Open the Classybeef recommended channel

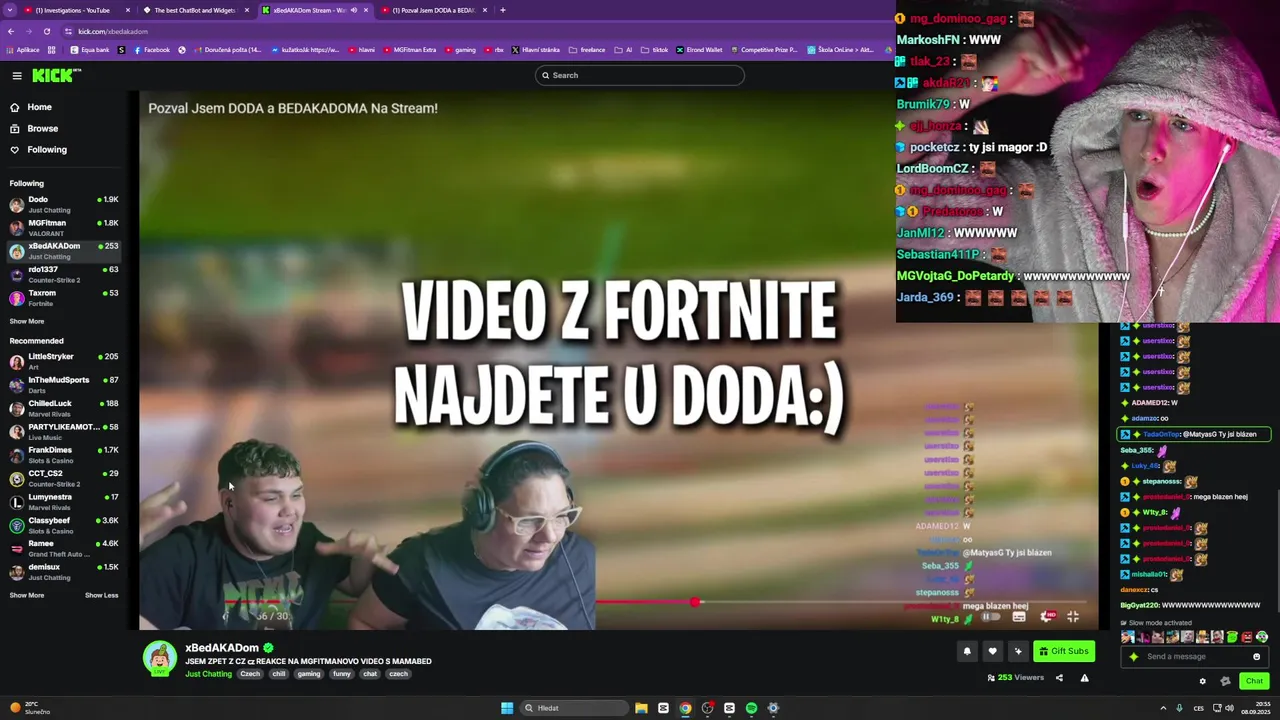tap(63, 525)
